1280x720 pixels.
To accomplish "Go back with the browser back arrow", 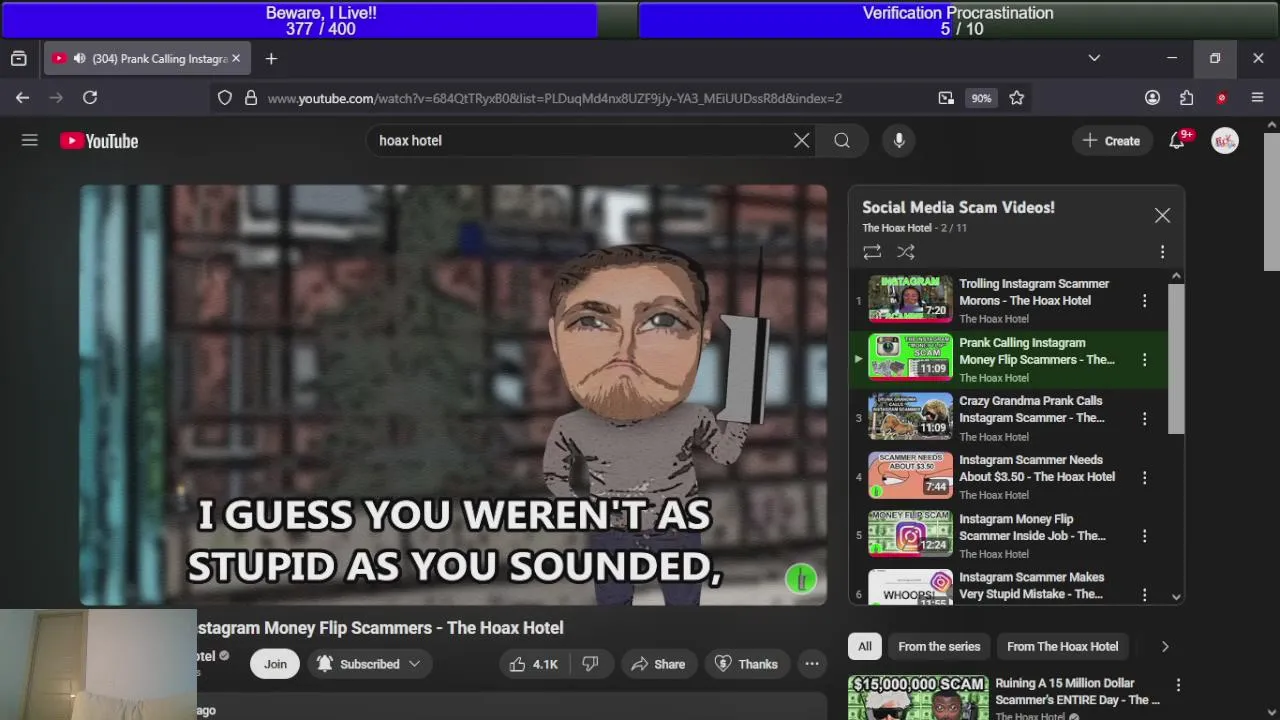I will coord(22,98).
